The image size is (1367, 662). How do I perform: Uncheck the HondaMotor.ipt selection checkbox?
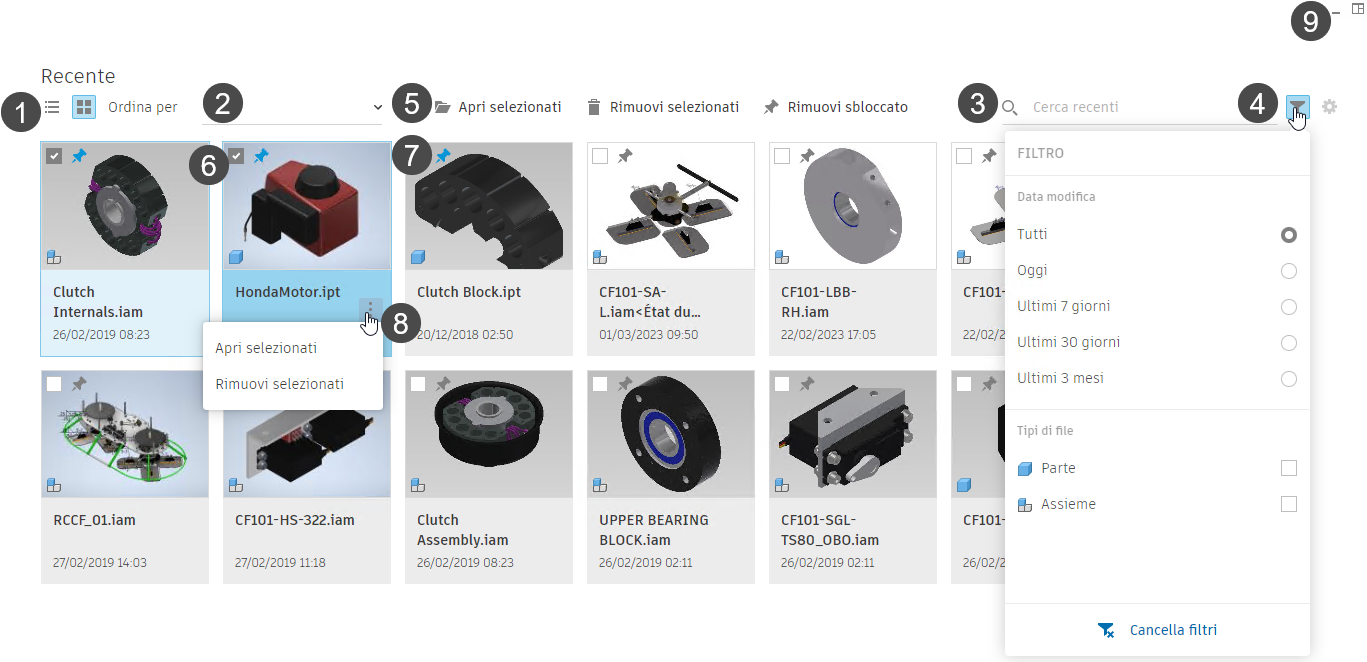click(x=236, y=156)
